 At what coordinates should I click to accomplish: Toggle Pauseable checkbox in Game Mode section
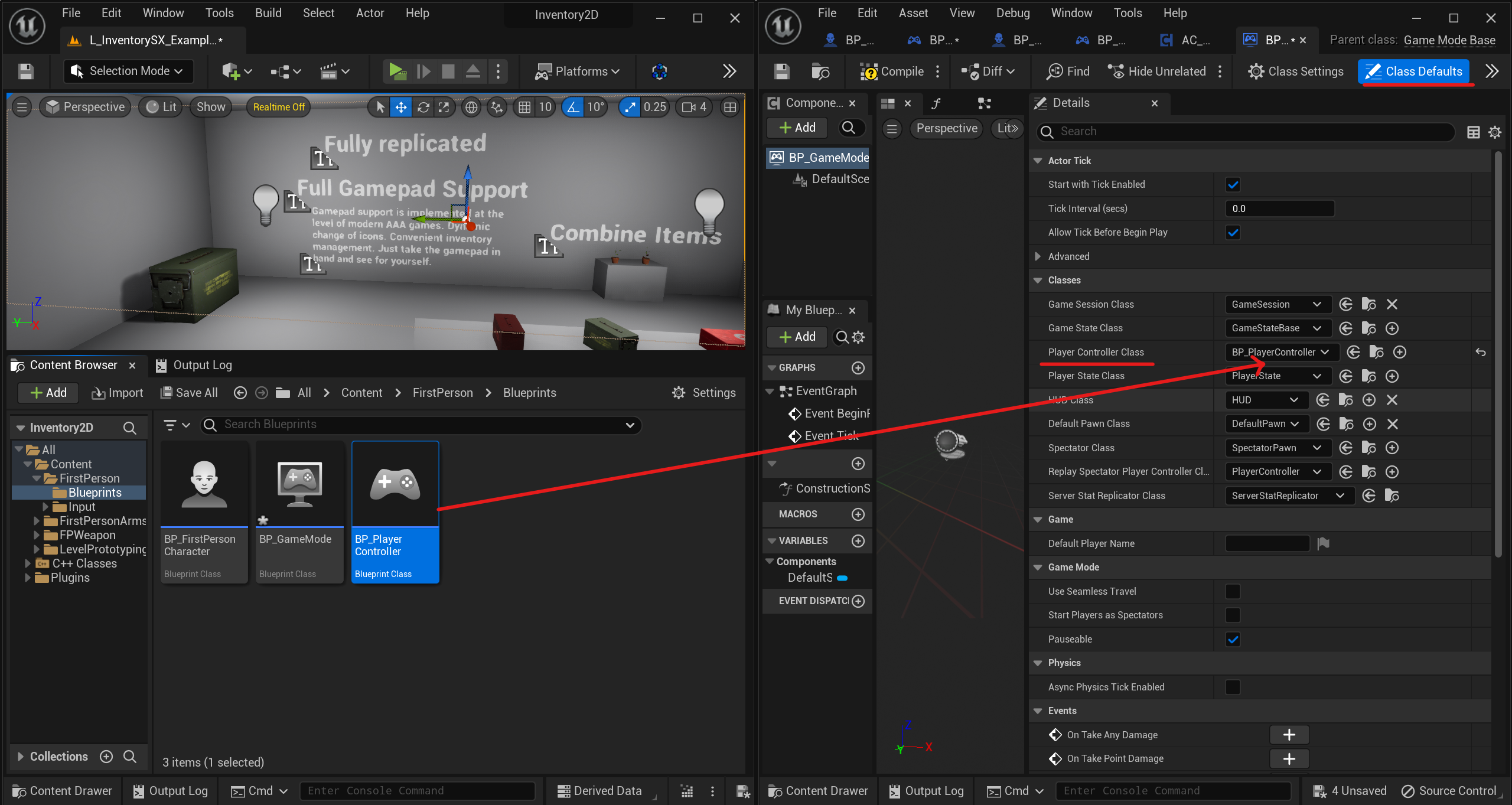tap(1233, 639)
